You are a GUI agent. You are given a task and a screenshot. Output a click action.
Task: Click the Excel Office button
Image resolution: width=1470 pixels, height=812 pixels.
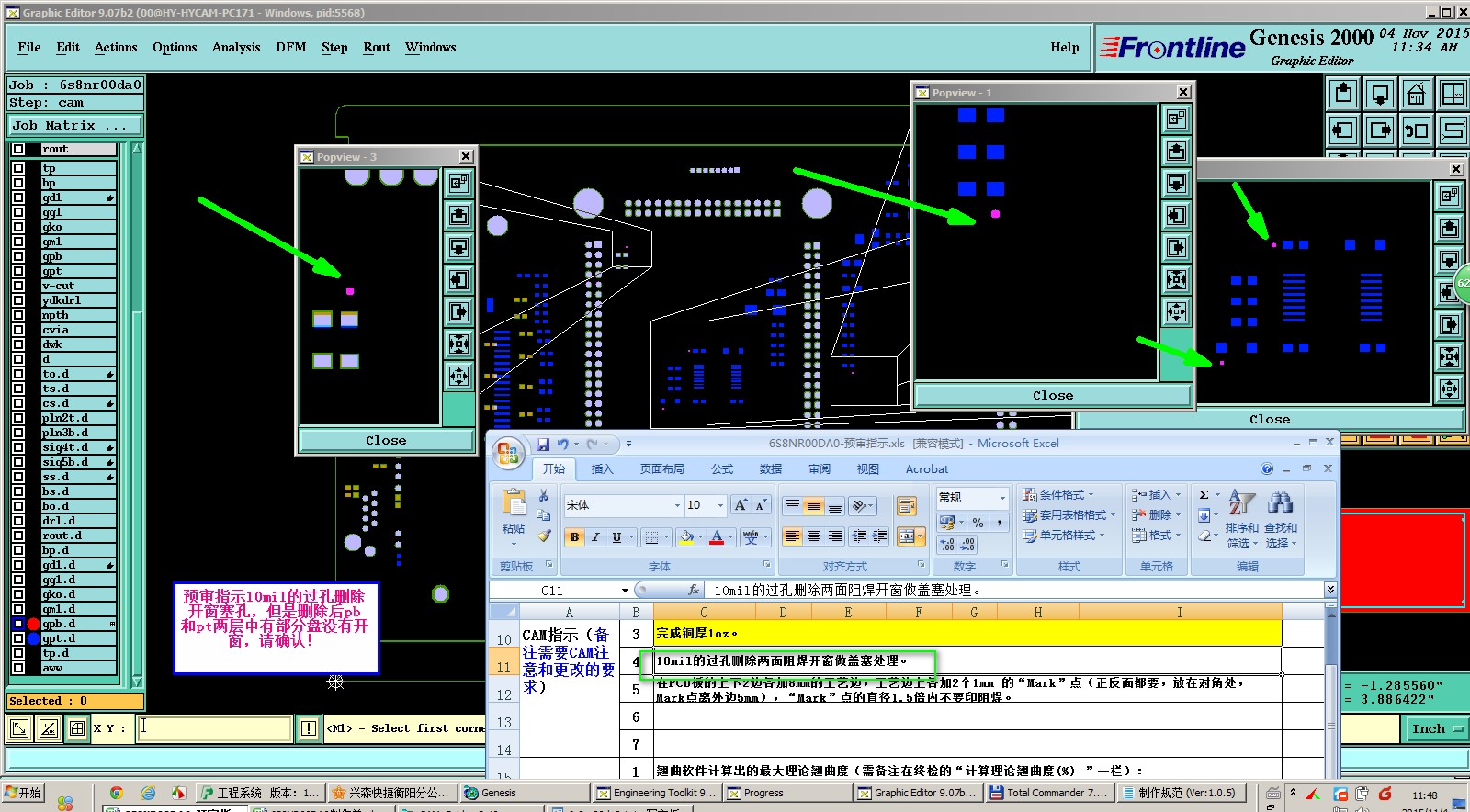pos(508,452)
